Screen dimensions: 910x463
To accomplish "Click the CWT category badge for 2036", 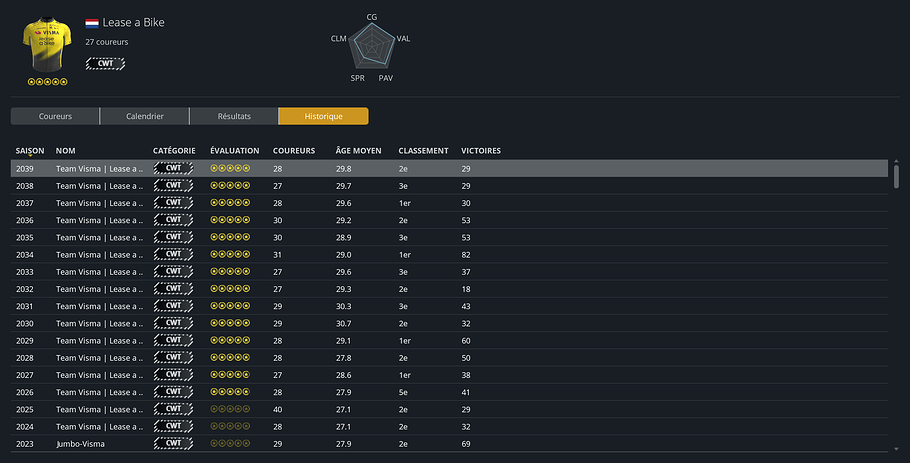I will [174, 220].
